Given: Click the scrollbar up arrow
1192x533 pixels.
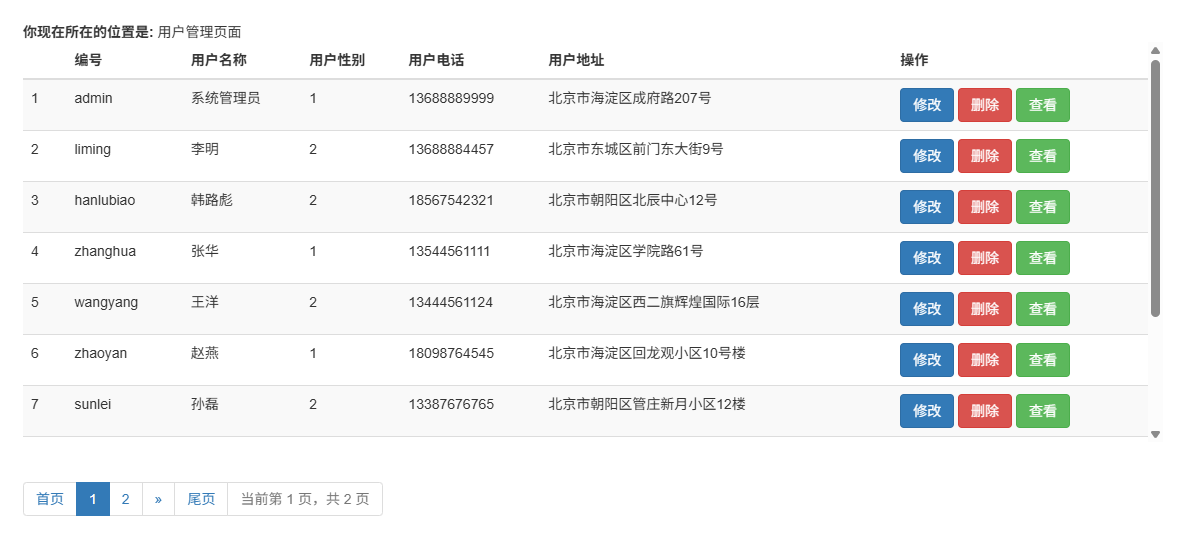Looking at the screenshot, I should point(1156,51).
